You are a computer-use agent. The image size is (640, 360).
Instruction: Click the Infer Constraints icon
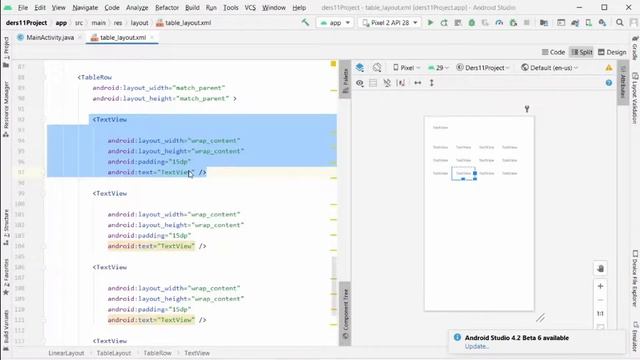401,83
